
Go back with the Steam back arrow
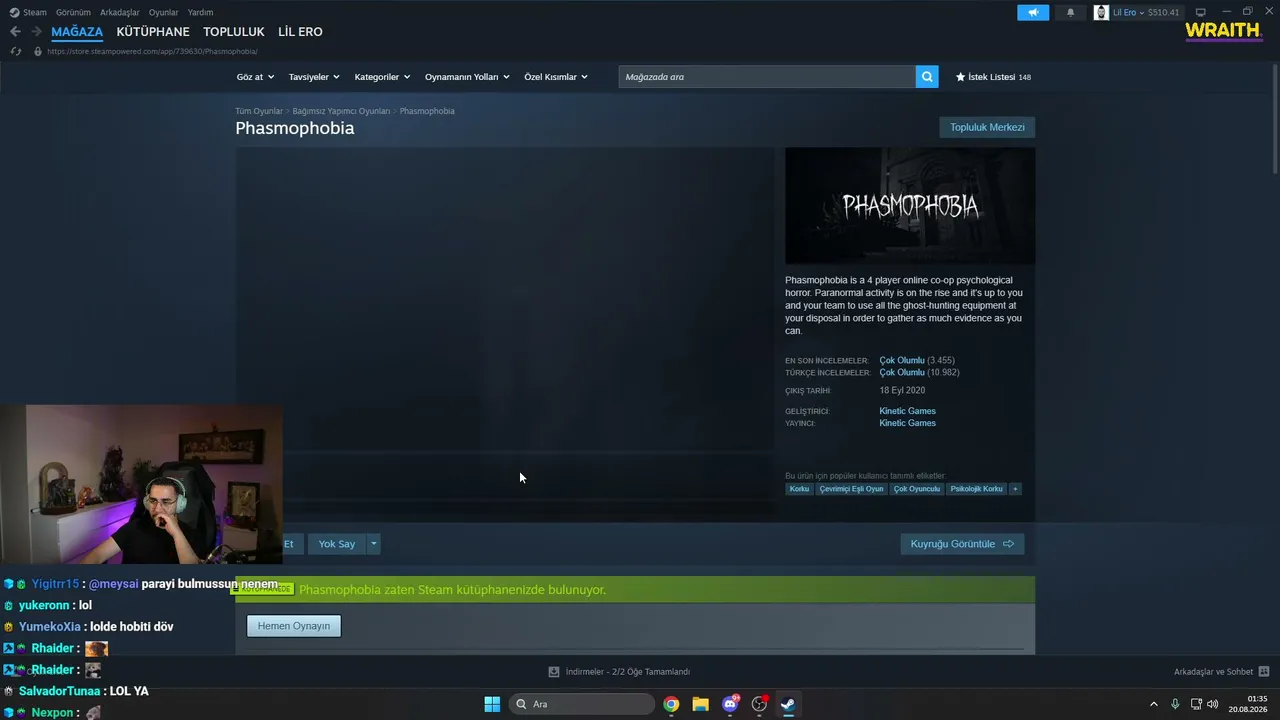click(15, 32)
